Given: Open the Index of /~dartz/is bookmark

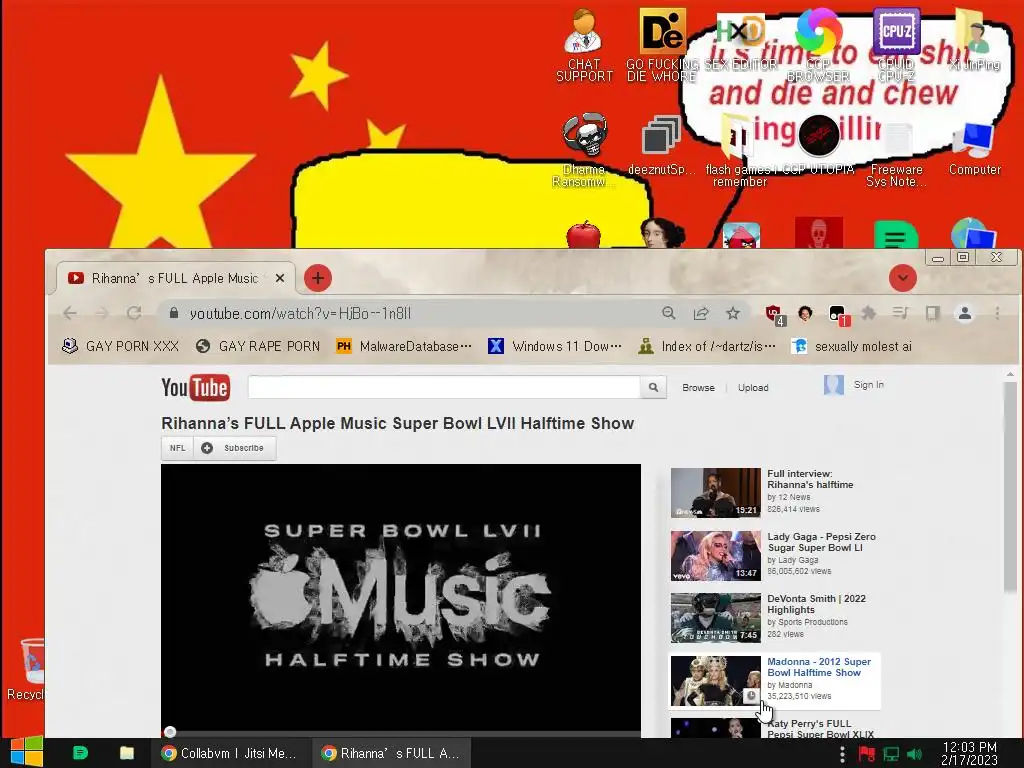Looking at the screenshot, I should [708, 346].
